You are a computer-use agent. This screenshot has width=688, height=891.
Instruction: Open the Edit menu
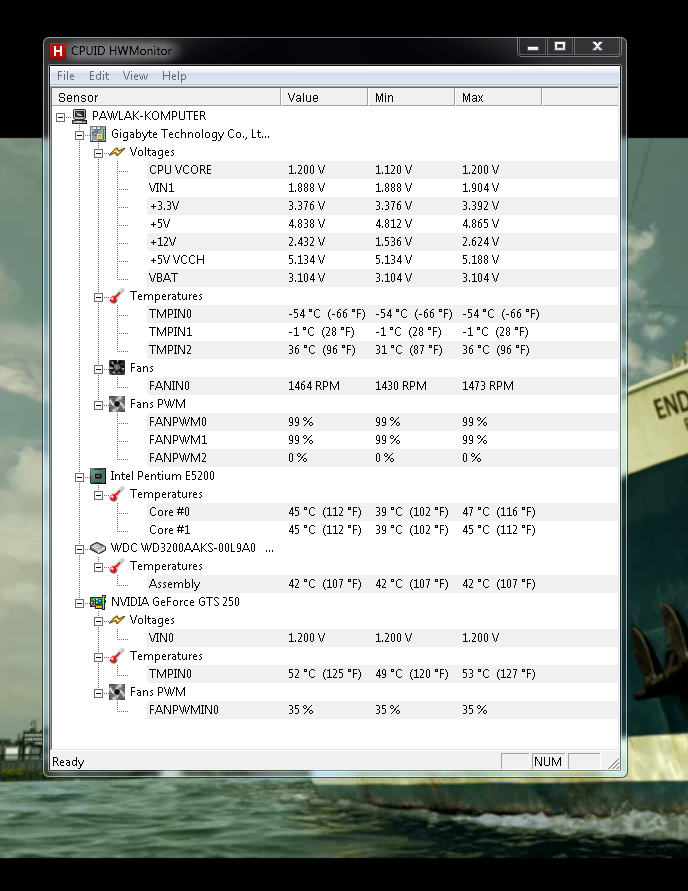pyautogui.click(x=99, y=76)
